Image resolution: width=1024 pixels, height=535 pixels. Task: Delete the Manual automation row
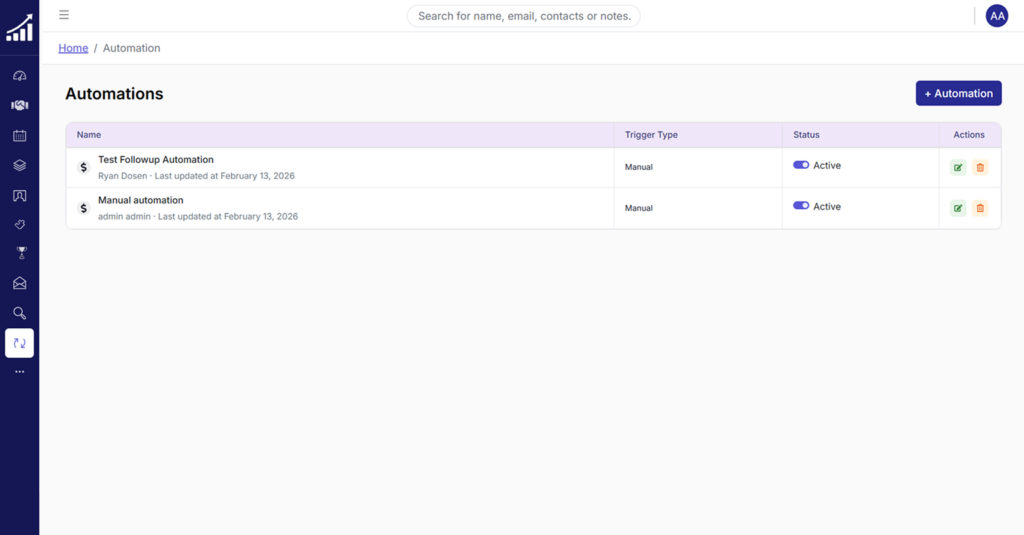(x=980, y=208)
